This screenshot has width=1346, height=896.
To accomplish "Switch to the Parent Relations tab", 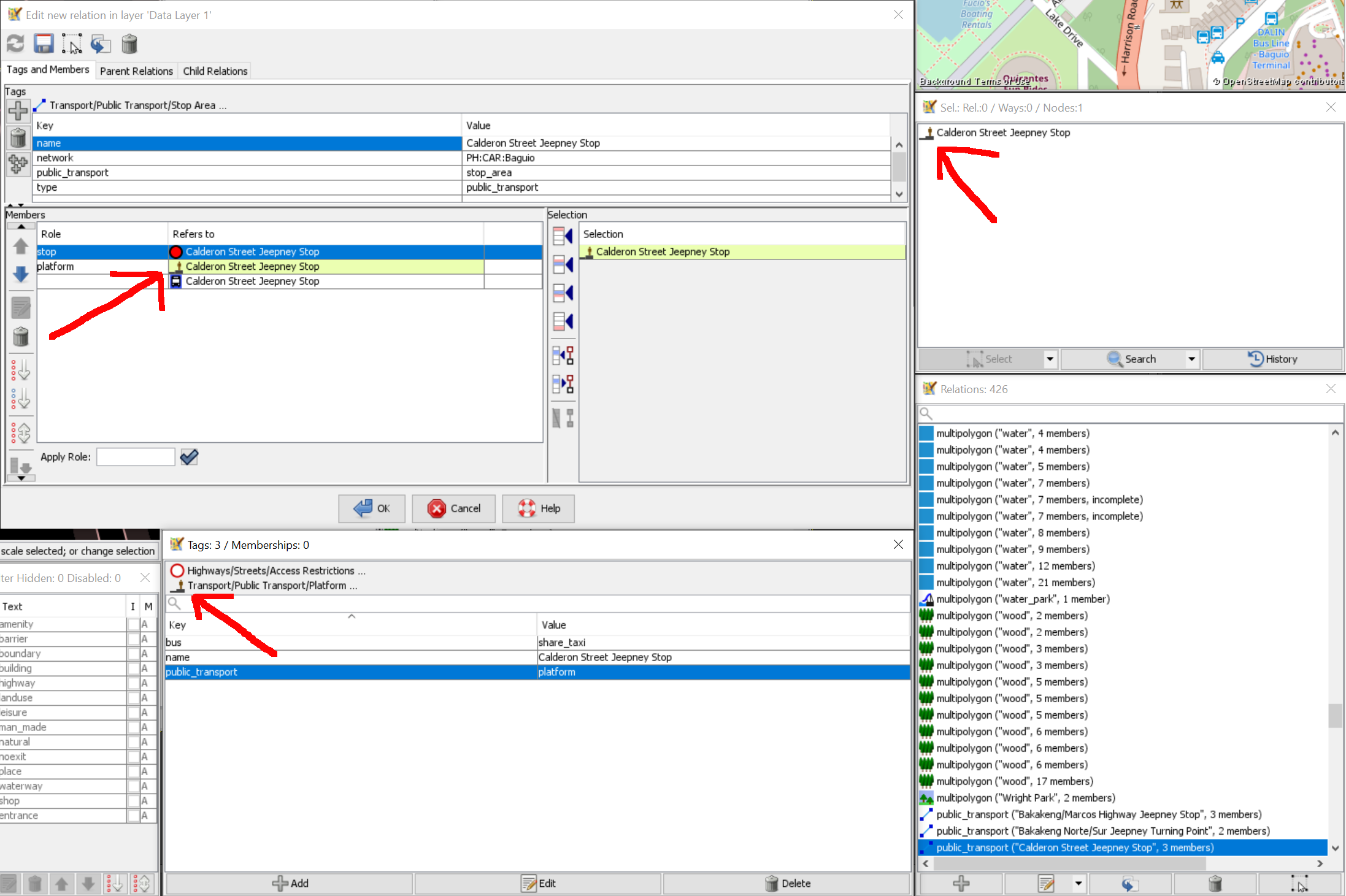I will tap(136, 71).
